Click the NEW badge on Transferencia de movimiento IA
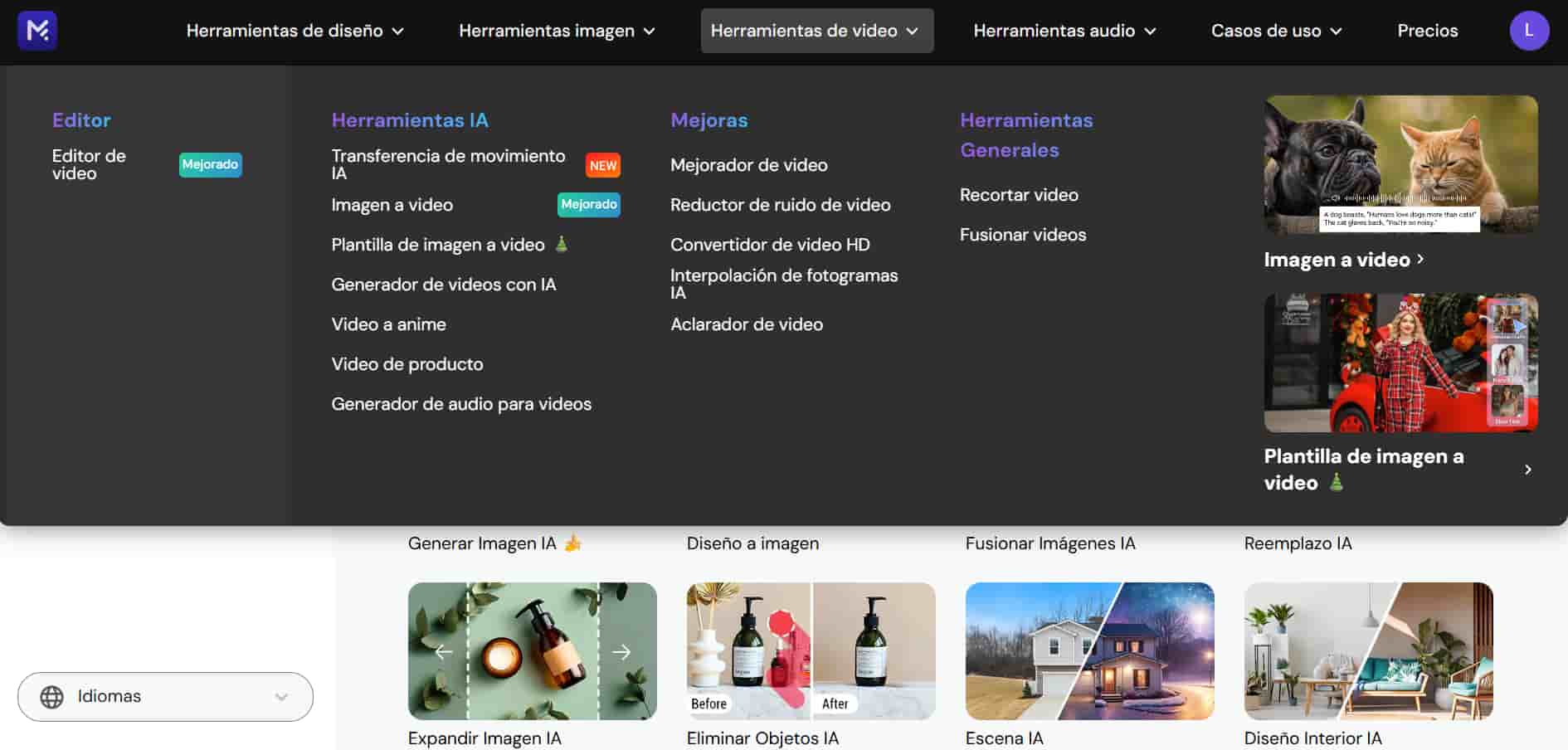Screen dimensions: 1568x750 pyautogui.click(x=603, y=165)
